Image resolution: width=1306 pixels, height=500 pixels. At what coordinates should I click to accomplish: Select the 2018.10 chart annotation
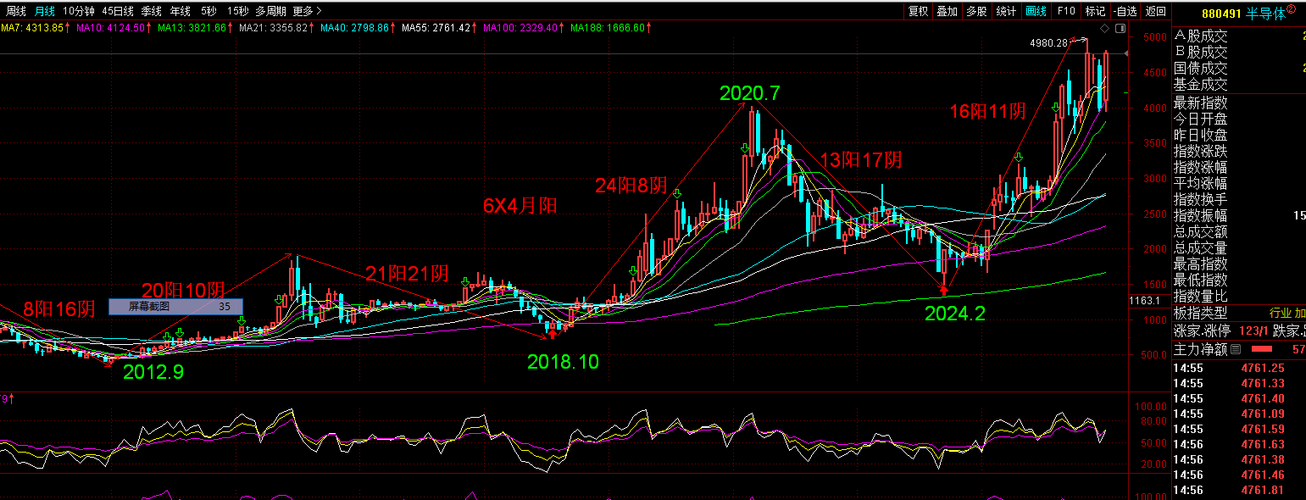pos(563,361)
